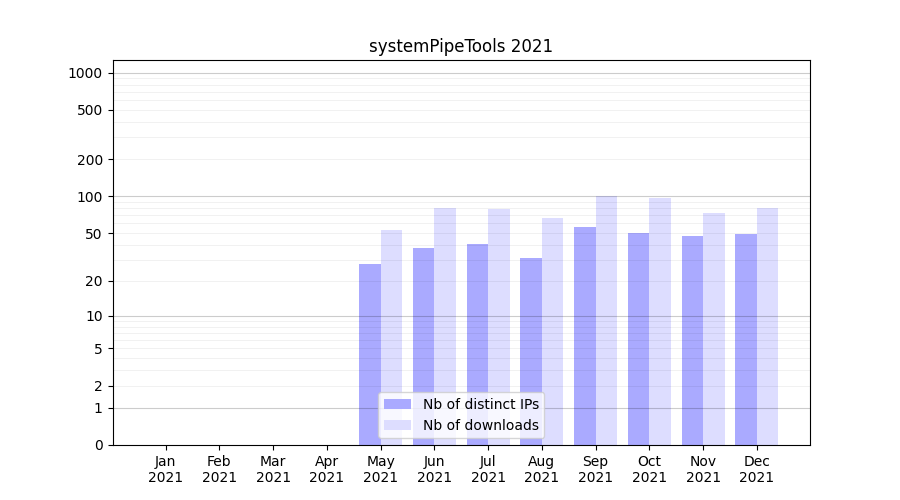900x500 pixels.
Task: Select the Nb of downloads legend label
Action: (x=480, y=425)
